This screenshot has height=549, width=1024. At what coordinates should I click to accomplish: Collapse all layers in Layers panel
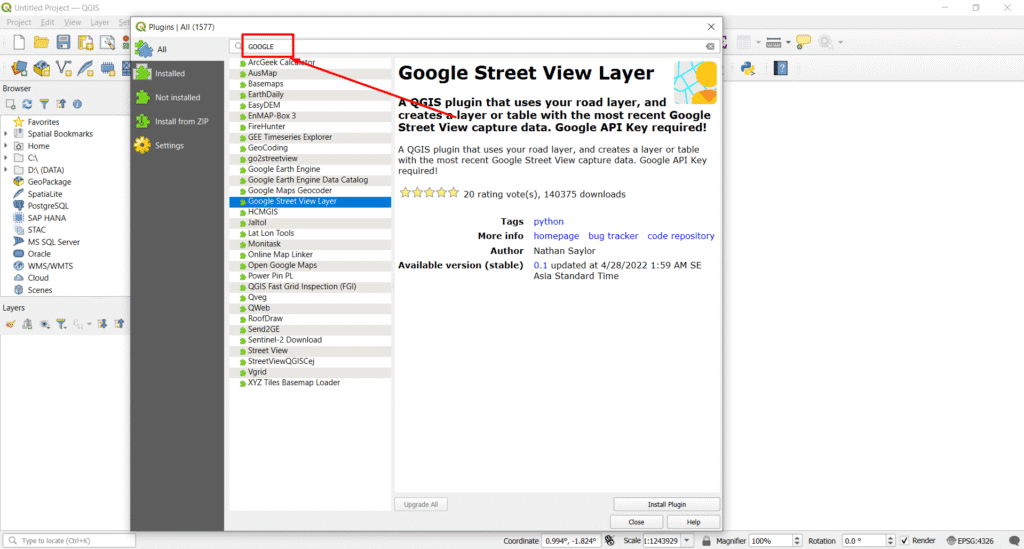119,324
